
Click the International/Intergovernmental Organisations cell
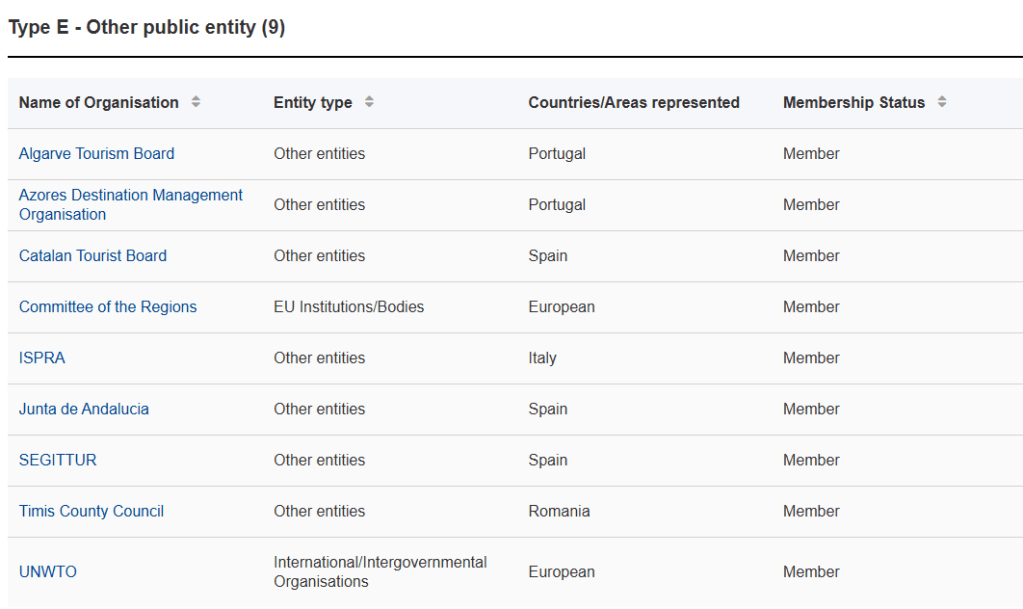click(x=380, y=572)
